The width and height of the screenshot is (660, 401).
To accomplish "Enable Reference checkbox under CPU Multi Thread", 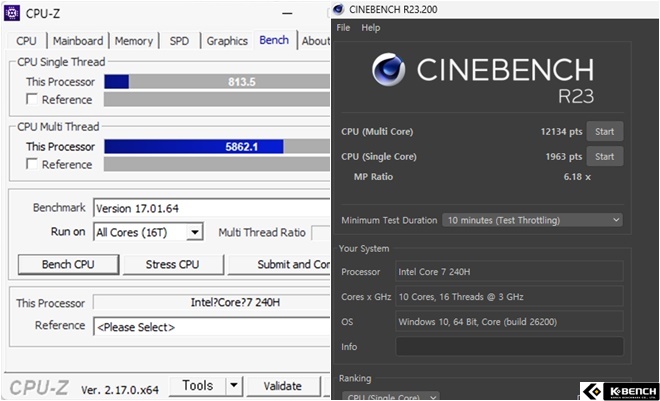I will point(32,164).
